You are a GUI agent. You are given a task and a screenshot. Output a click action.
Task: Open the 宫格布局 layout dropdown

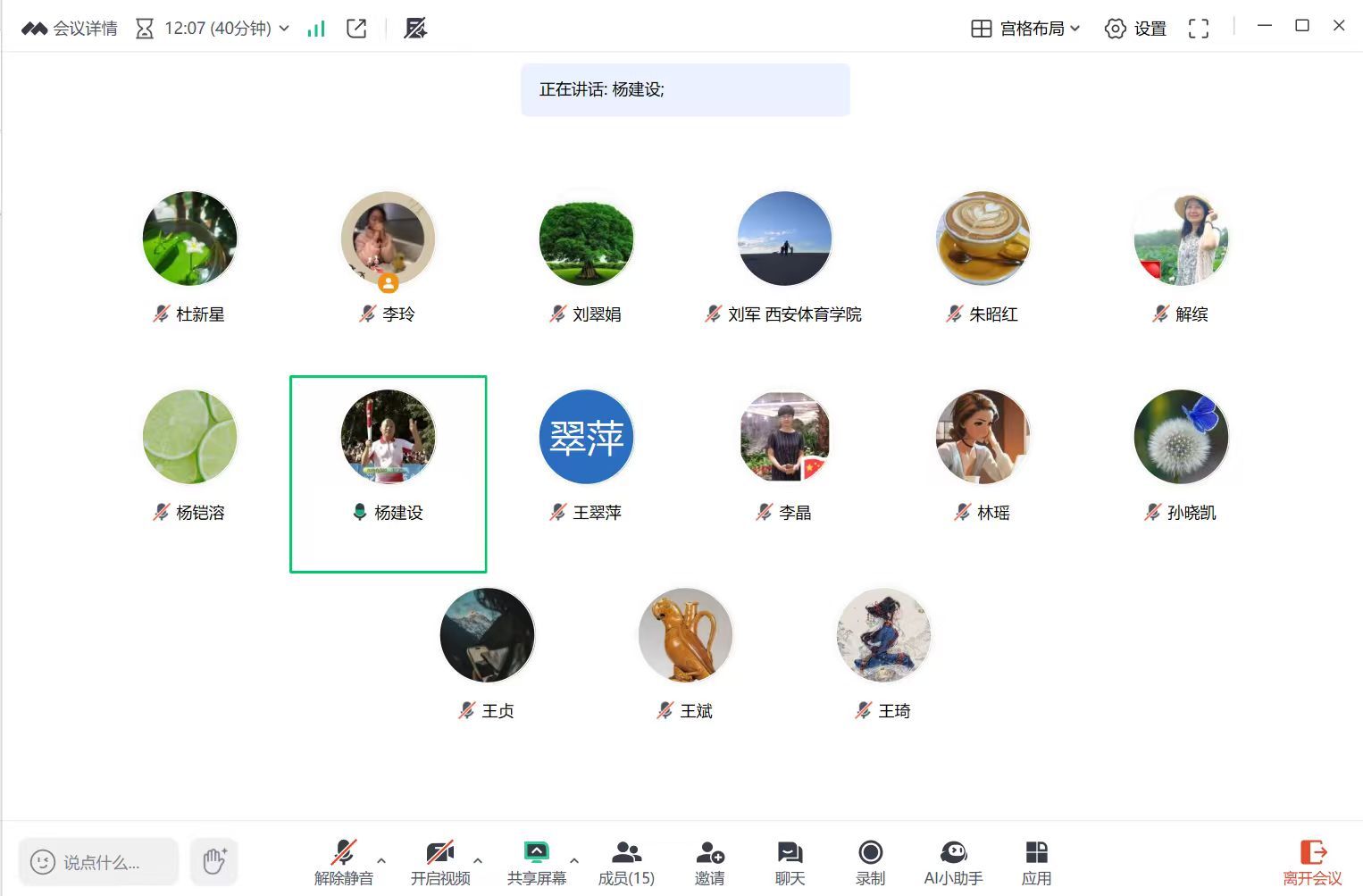coord(1025,29)
